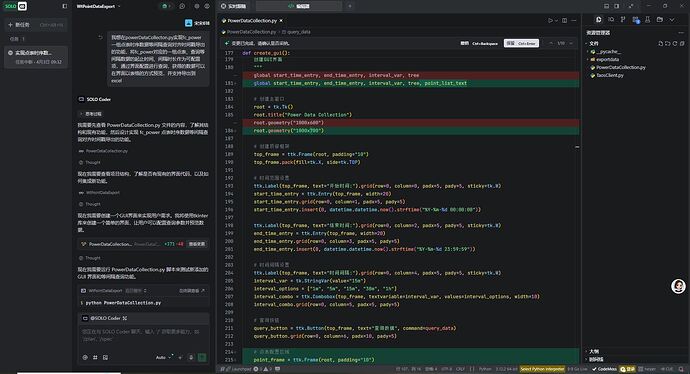Open the Search view icon in the right panel
This screenshot has height=374, width=690.
point(611,20)
